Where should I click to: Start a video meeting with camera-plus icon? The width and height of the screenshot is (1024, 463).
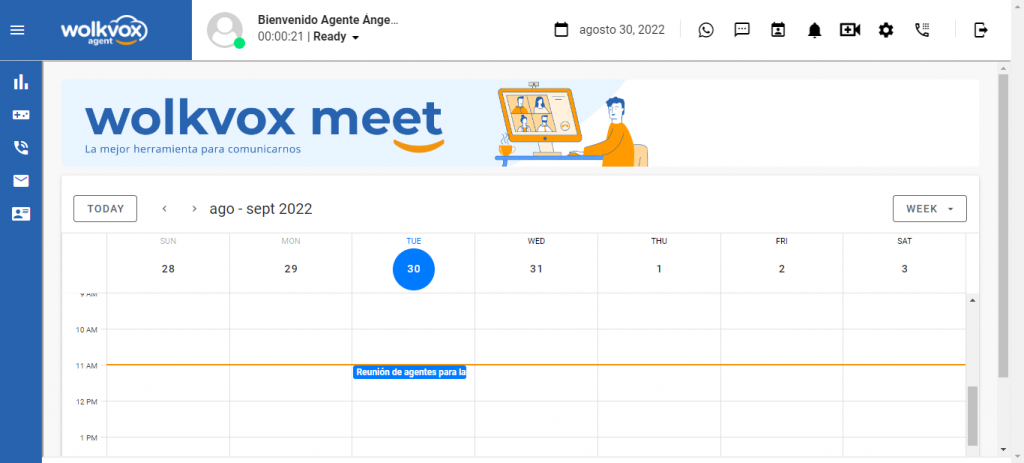[x=850, y=29]
